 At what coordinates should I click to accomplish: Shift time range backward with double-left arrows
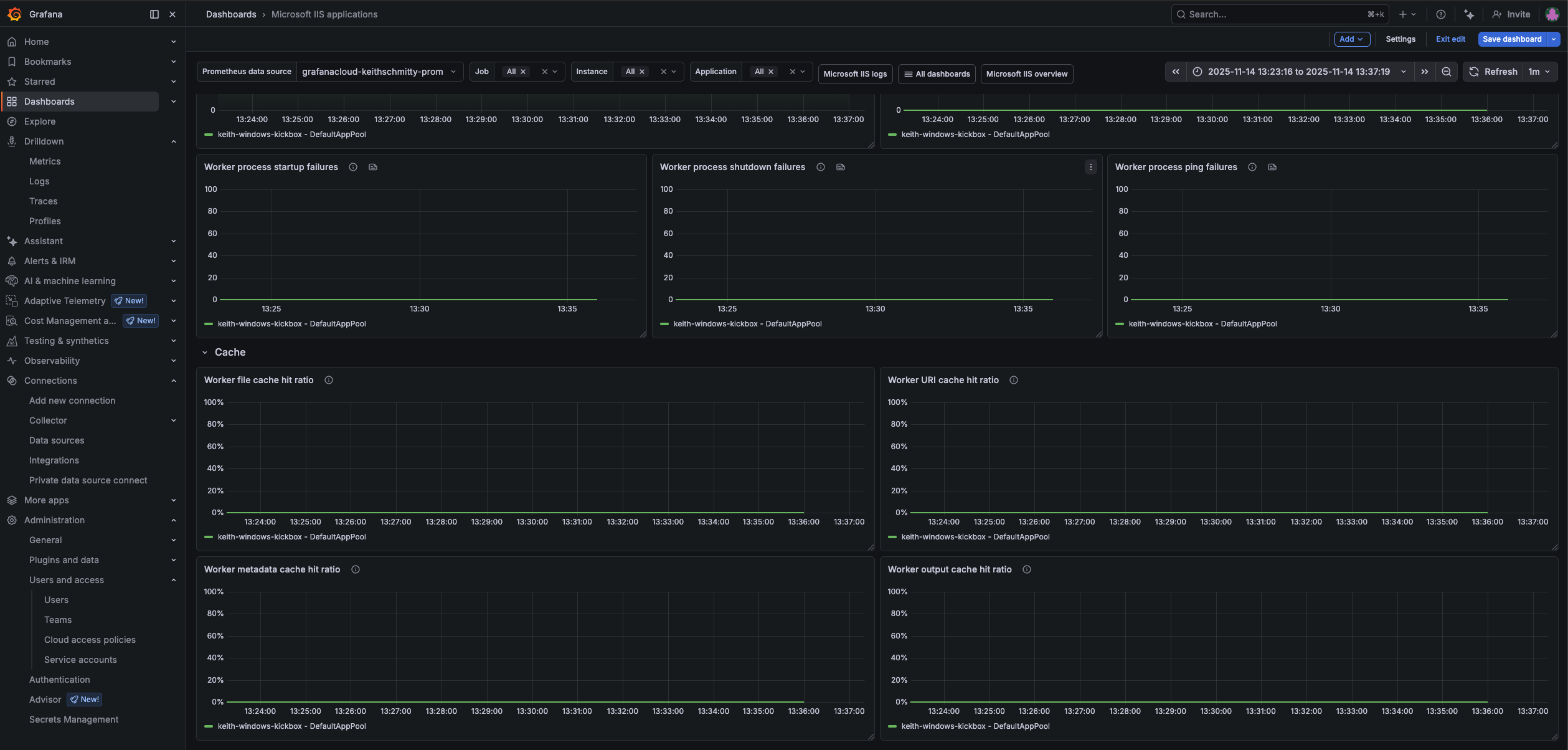coord(1175,72)
